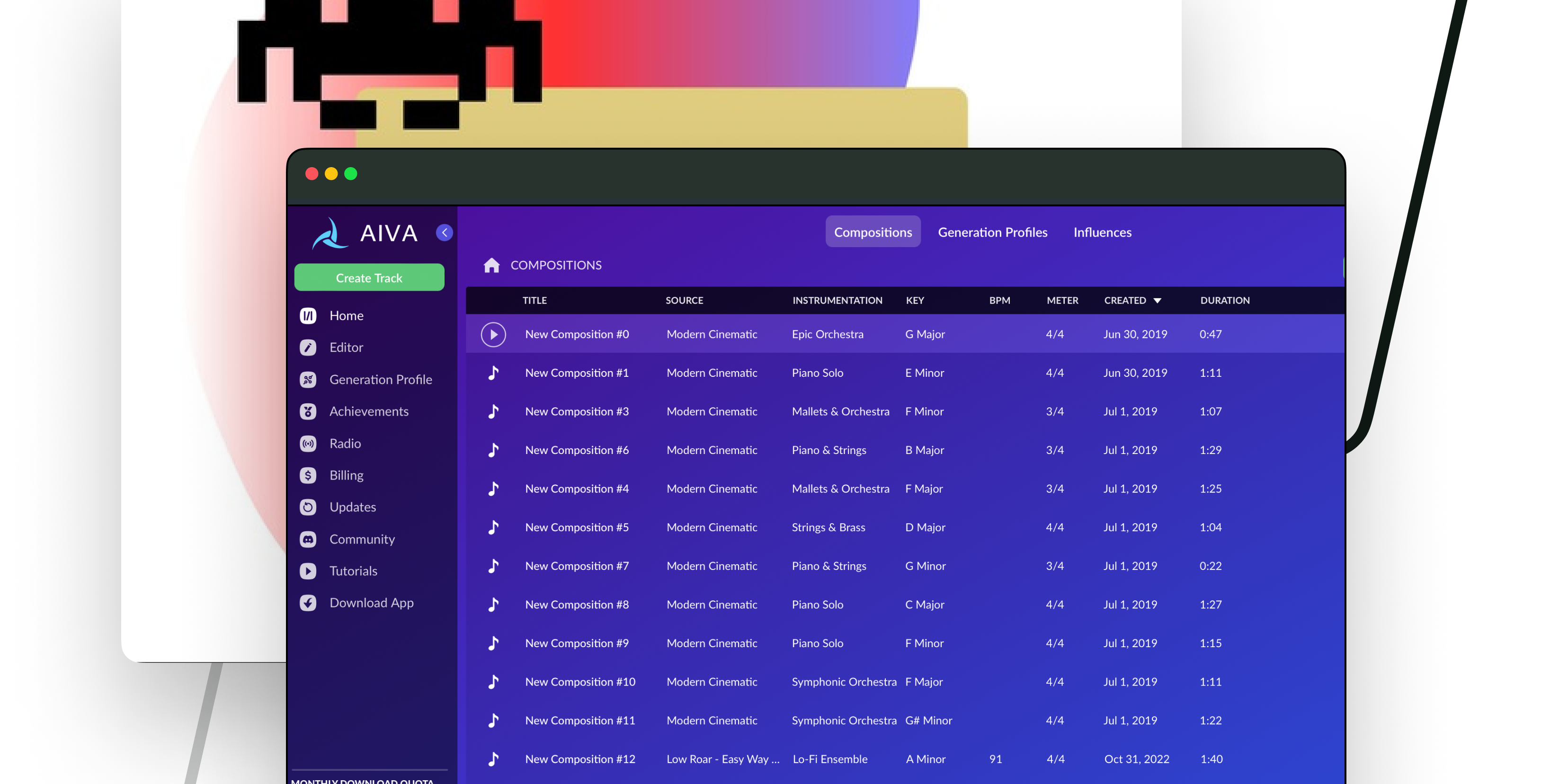Viewport: 1568px width, 784px height.
Task: Collapse the sidebar with chevron button
Action: 445,232
